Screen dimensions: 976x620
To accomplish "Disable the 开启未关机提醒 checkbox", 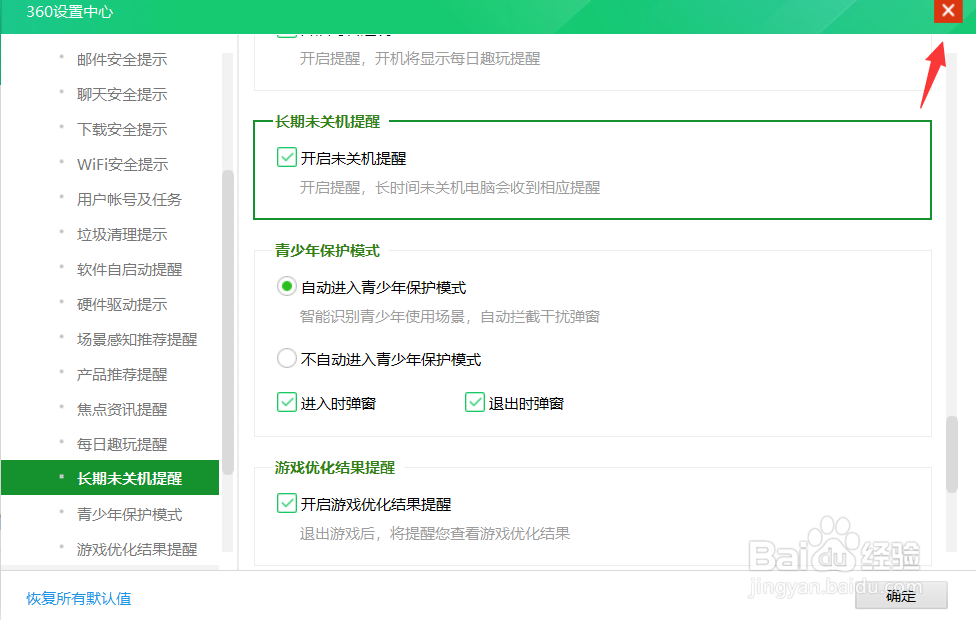I will (x=287, y=157).
